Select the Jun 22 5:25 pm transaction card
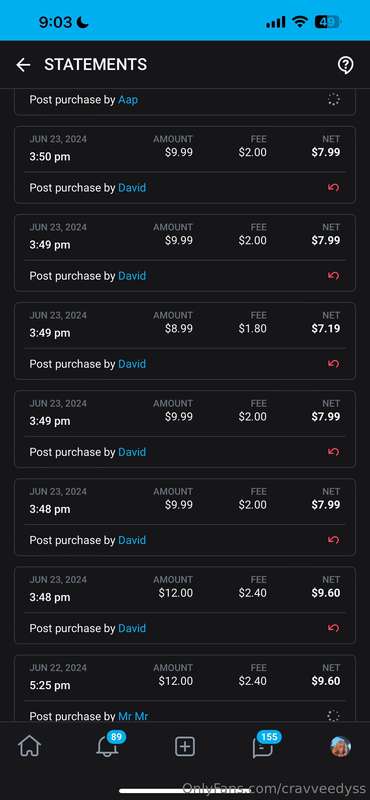Image resolution: width=370 pixels, height=800 pixels. pos(185,688)
